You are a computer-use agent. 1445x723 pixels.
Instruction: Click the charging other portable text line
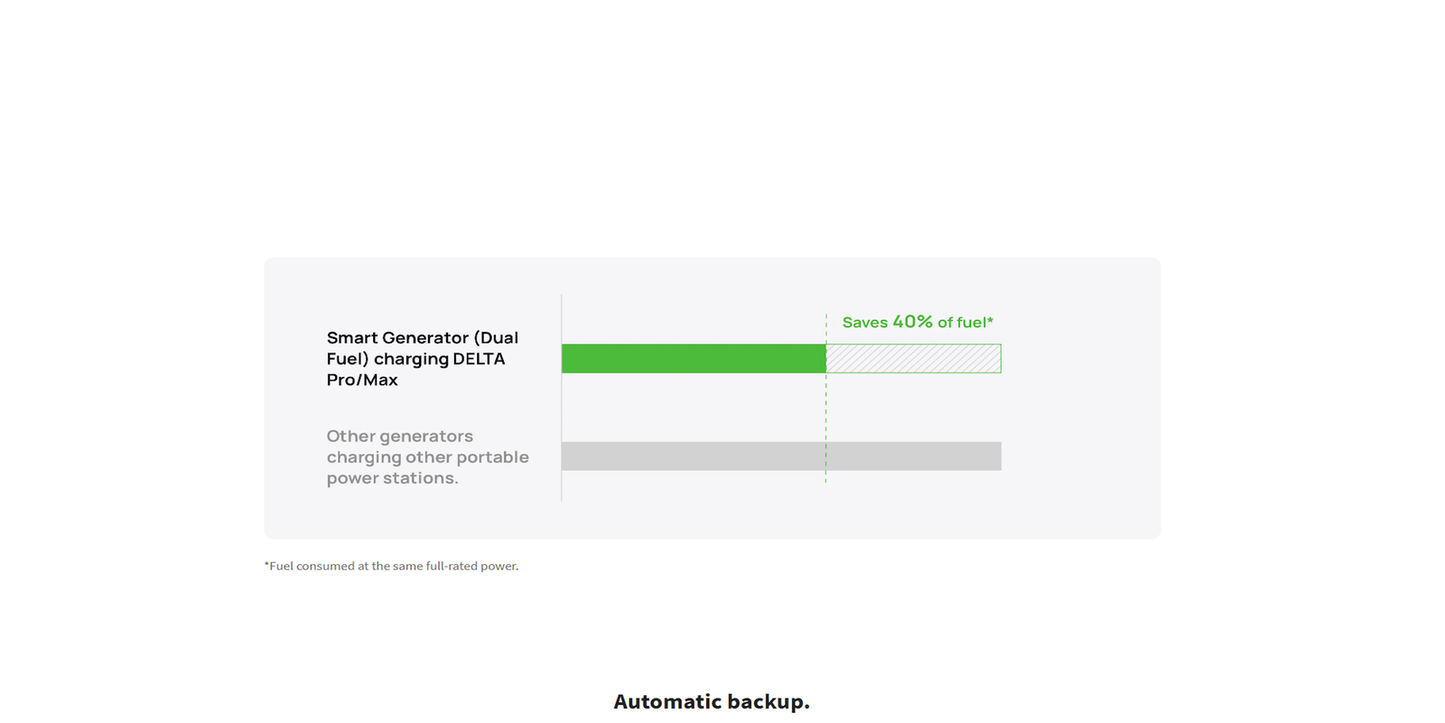[x=427, y=457]
